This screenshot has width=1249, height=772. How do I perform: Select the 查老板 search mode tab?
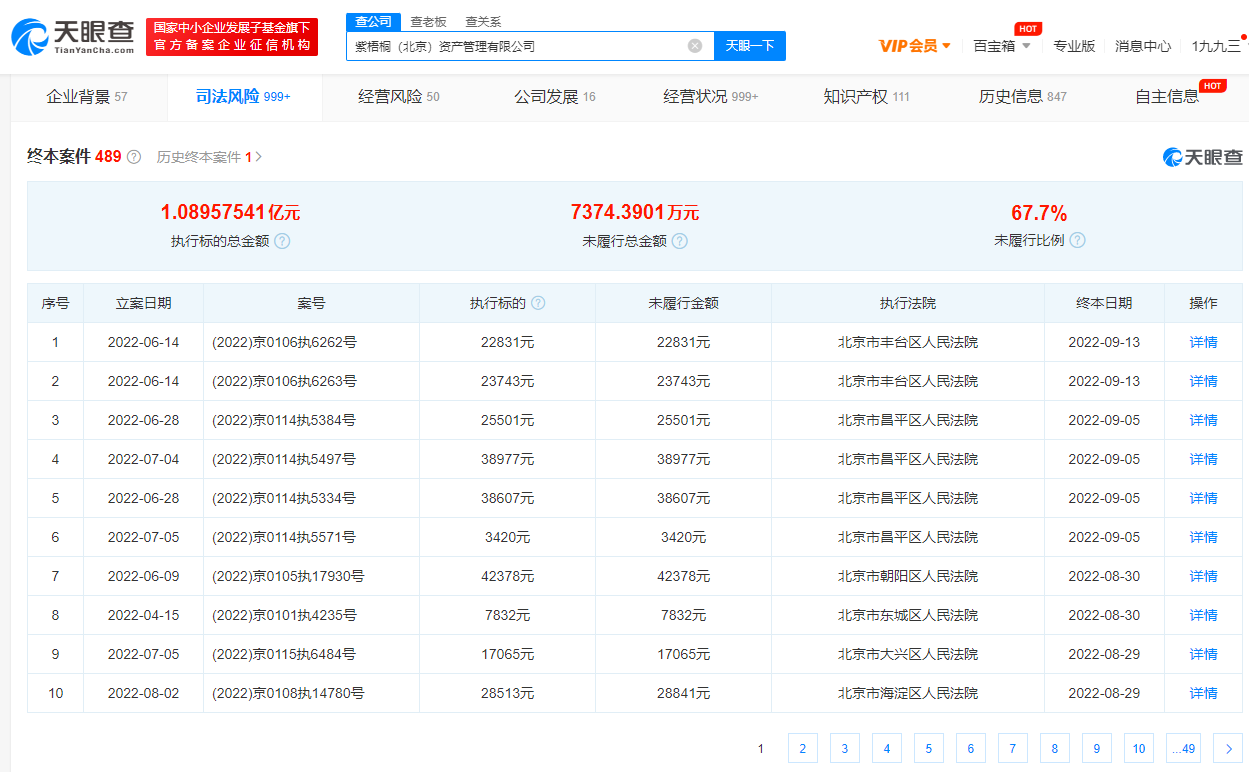(428, 21)
